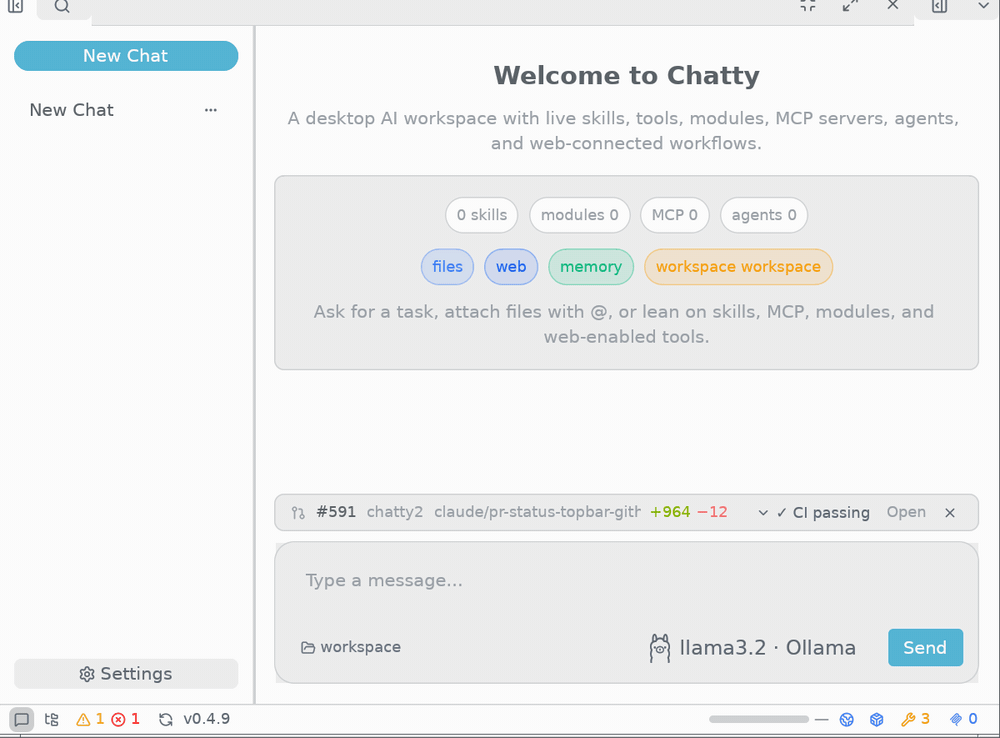Open Settings from the sidebar
The width and height of the screenshot is (1000, 738).
tap(126, 674)
